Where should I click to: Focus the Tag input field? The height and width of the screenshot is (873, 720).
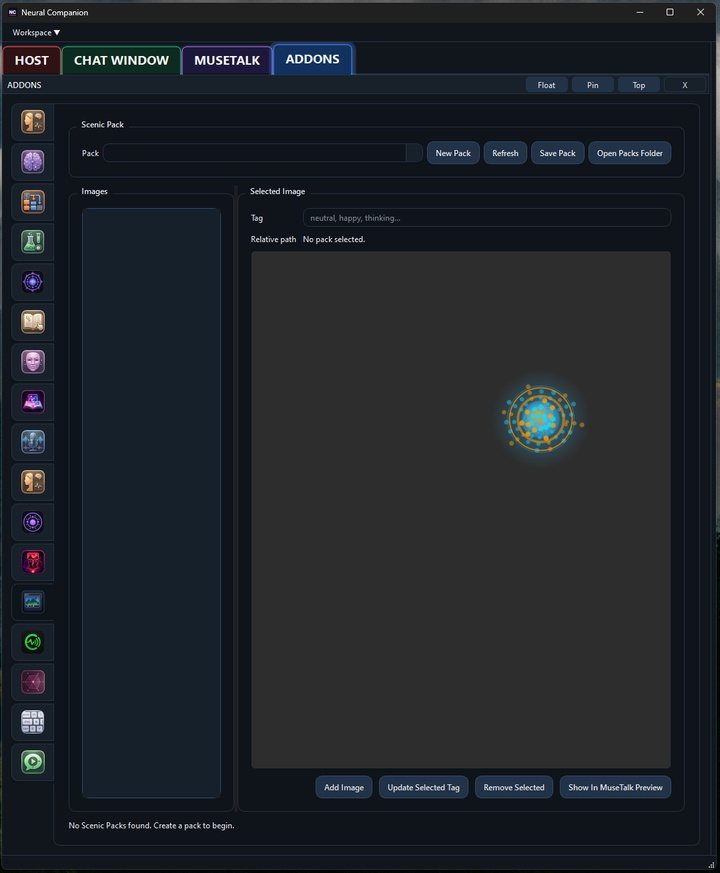[x=487, y=218]
